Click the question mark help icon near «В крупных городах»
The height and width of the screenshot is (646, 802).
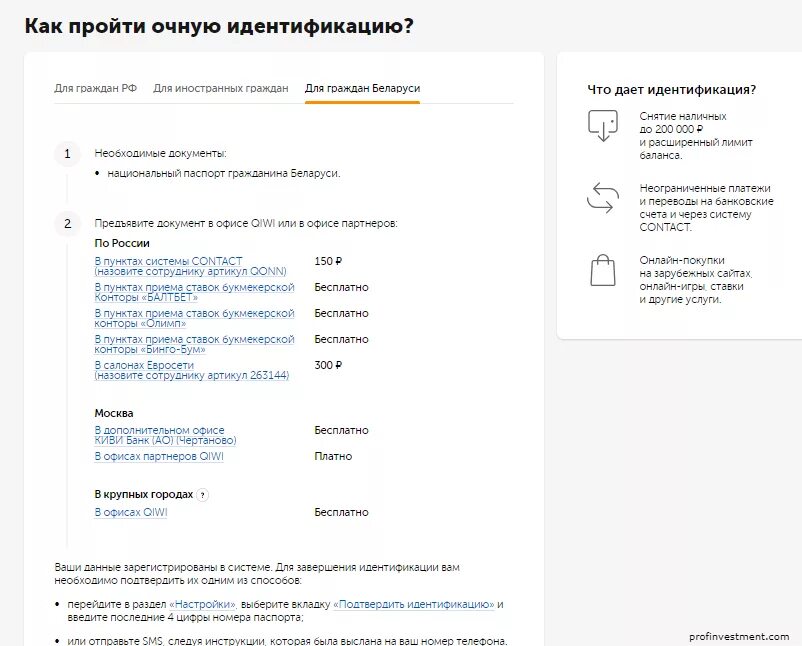tap(203, 495)
